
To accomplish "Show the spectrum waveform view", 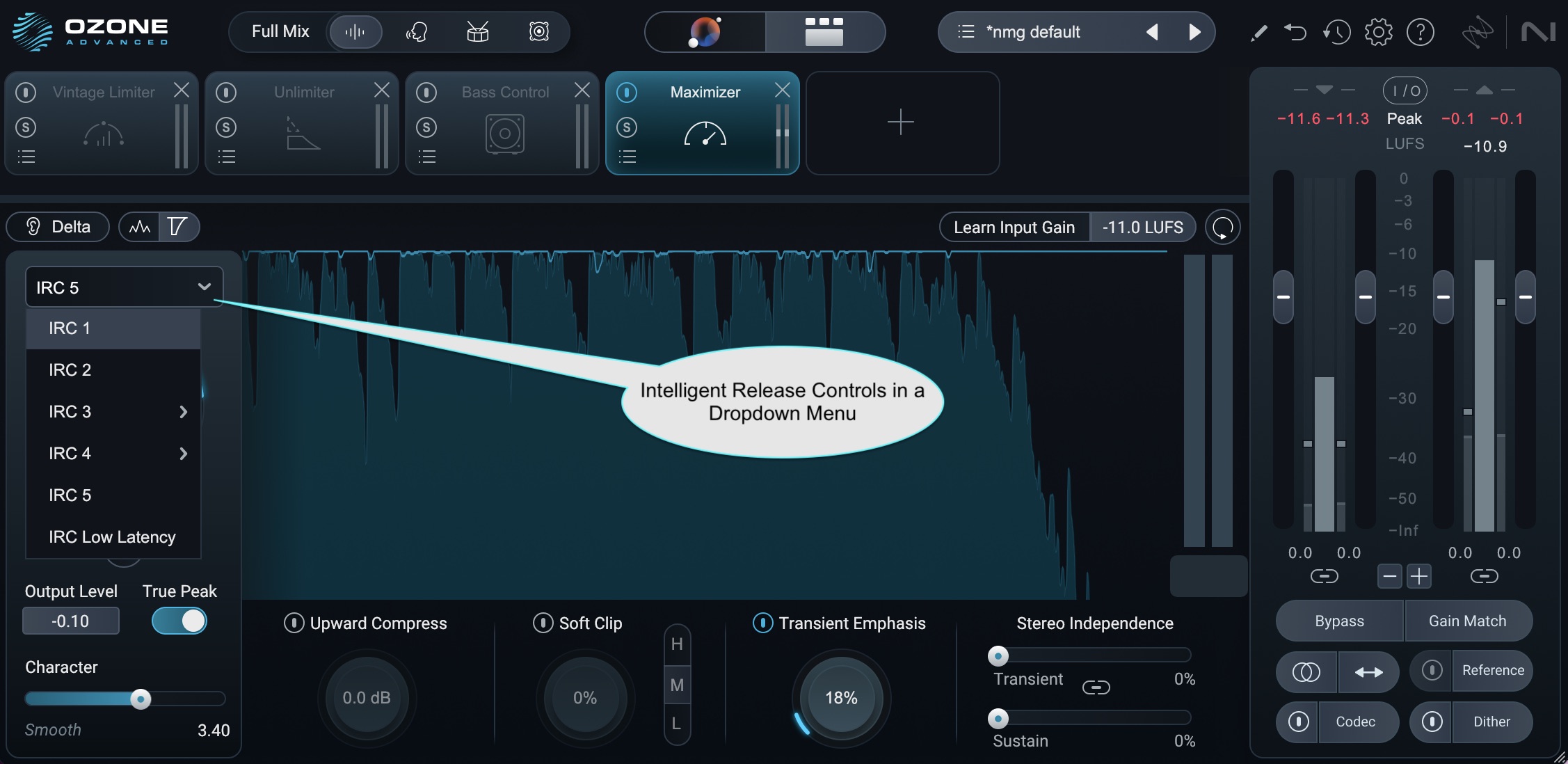I will [x=140, y=227].
